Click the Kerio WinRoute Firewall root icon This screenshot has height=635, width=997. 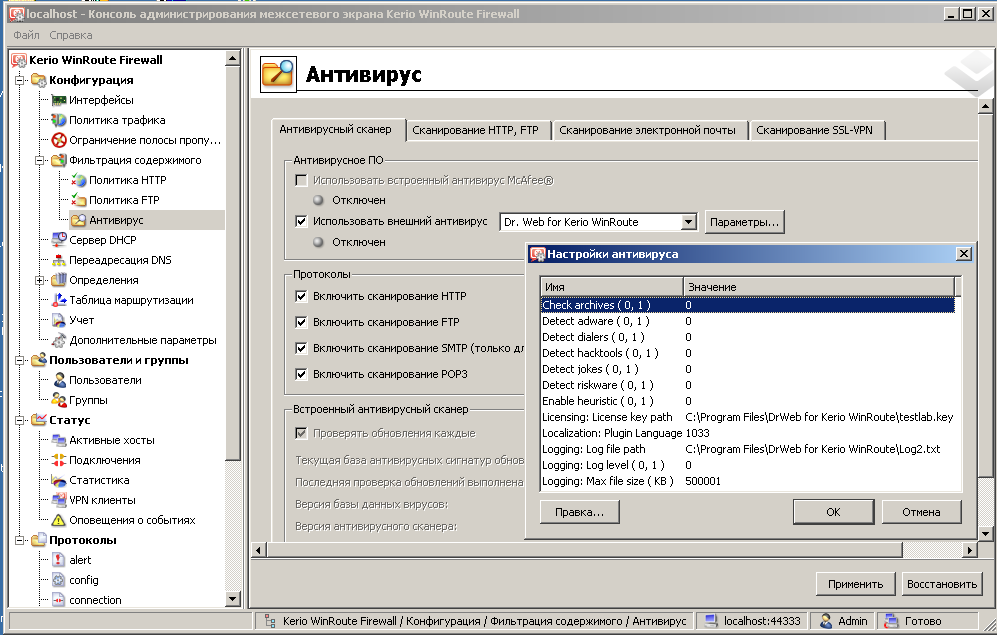(x=19, y=60)
